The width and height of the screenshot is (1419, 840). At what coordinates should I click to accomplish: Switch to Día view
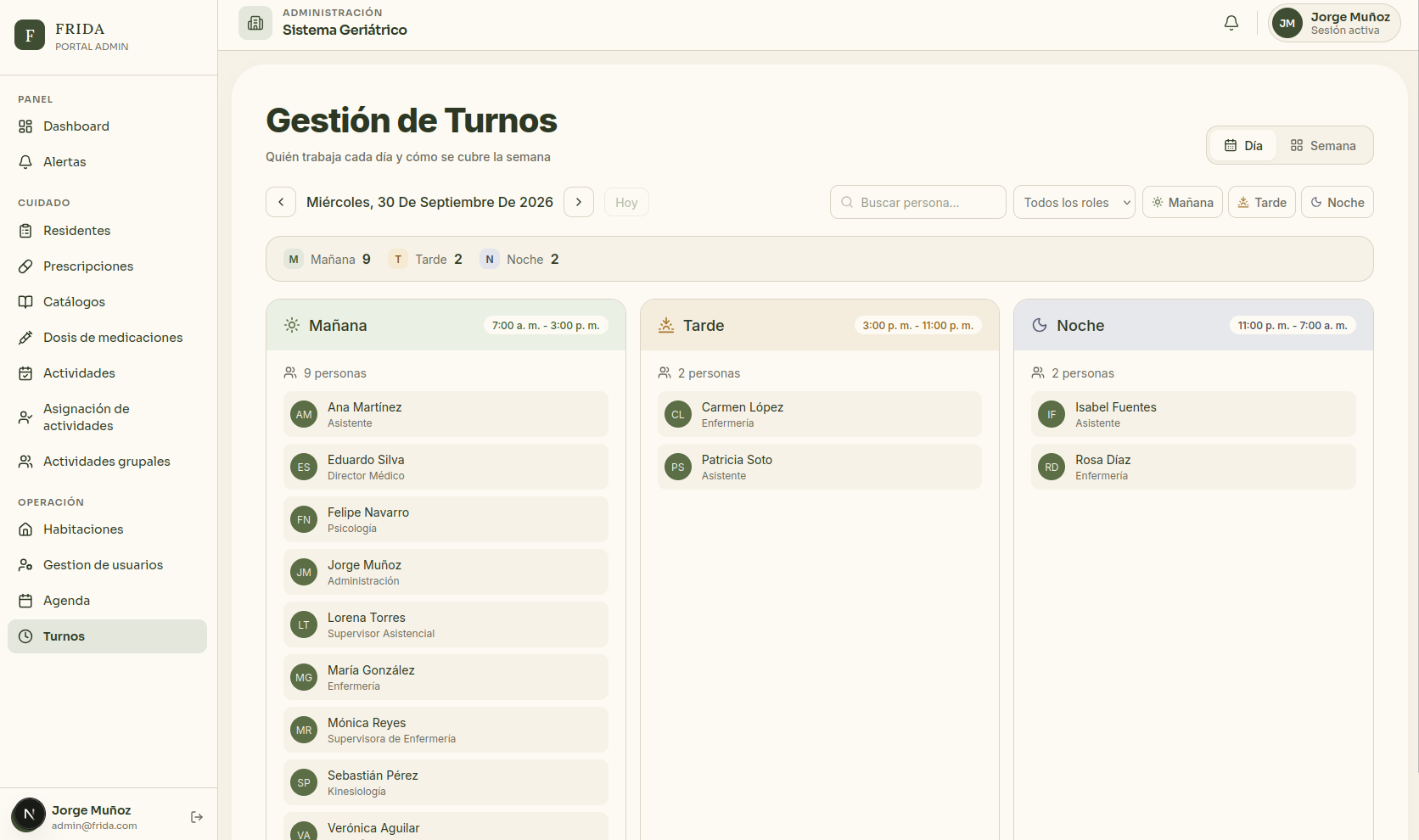coord(1243,145)
